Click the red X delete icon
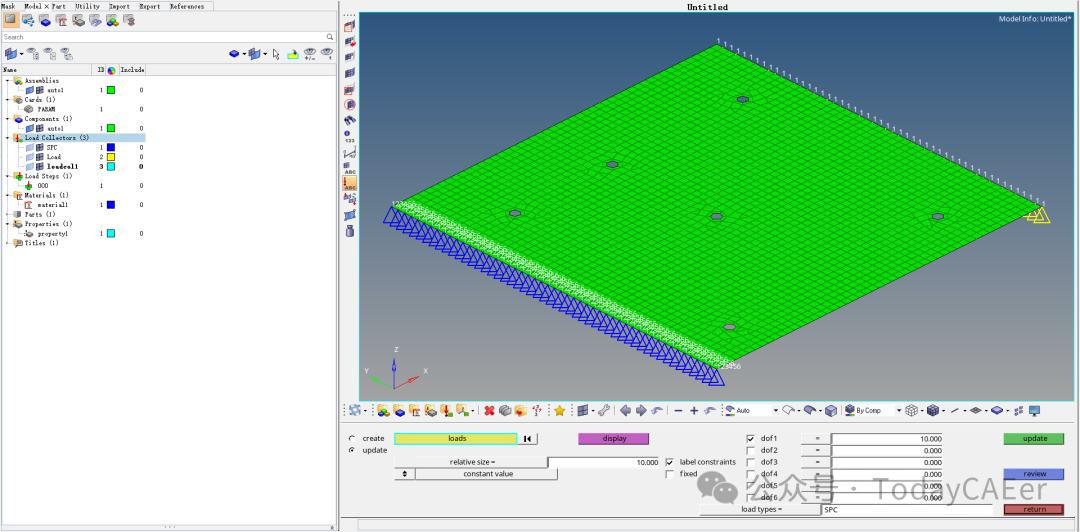This screenshot has width=1080, height=532. 489,411
